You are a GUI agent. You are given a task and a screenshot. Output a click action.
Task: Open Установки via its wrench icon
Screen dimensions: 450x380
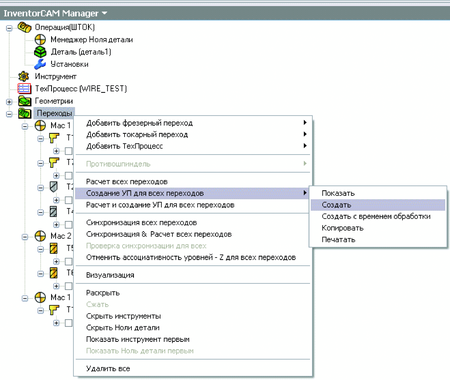click(40, 64)
